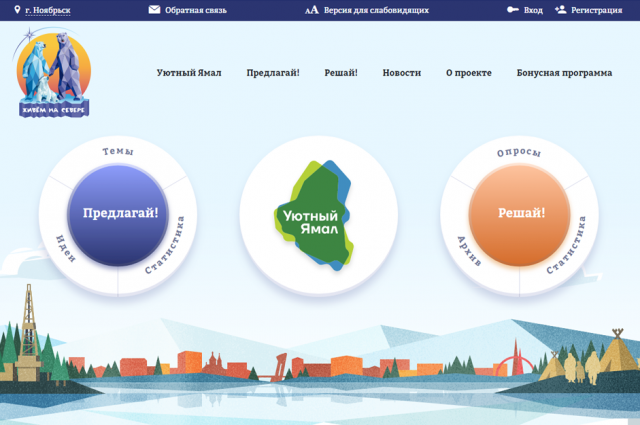Select Идеи segment of left wheel
Viewport: 640px width, 425px height.
coord(65,248)
